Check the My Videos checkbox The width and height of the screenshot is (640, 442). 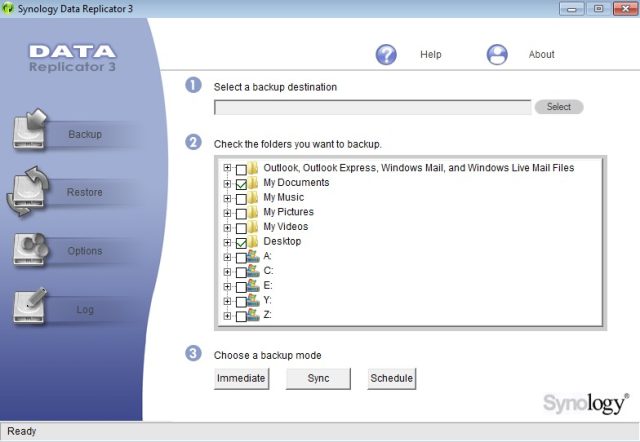241,229
